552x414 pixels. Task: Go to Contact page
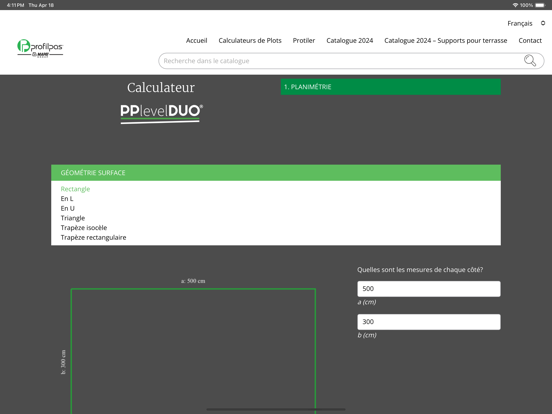click(x=530, y=40)
